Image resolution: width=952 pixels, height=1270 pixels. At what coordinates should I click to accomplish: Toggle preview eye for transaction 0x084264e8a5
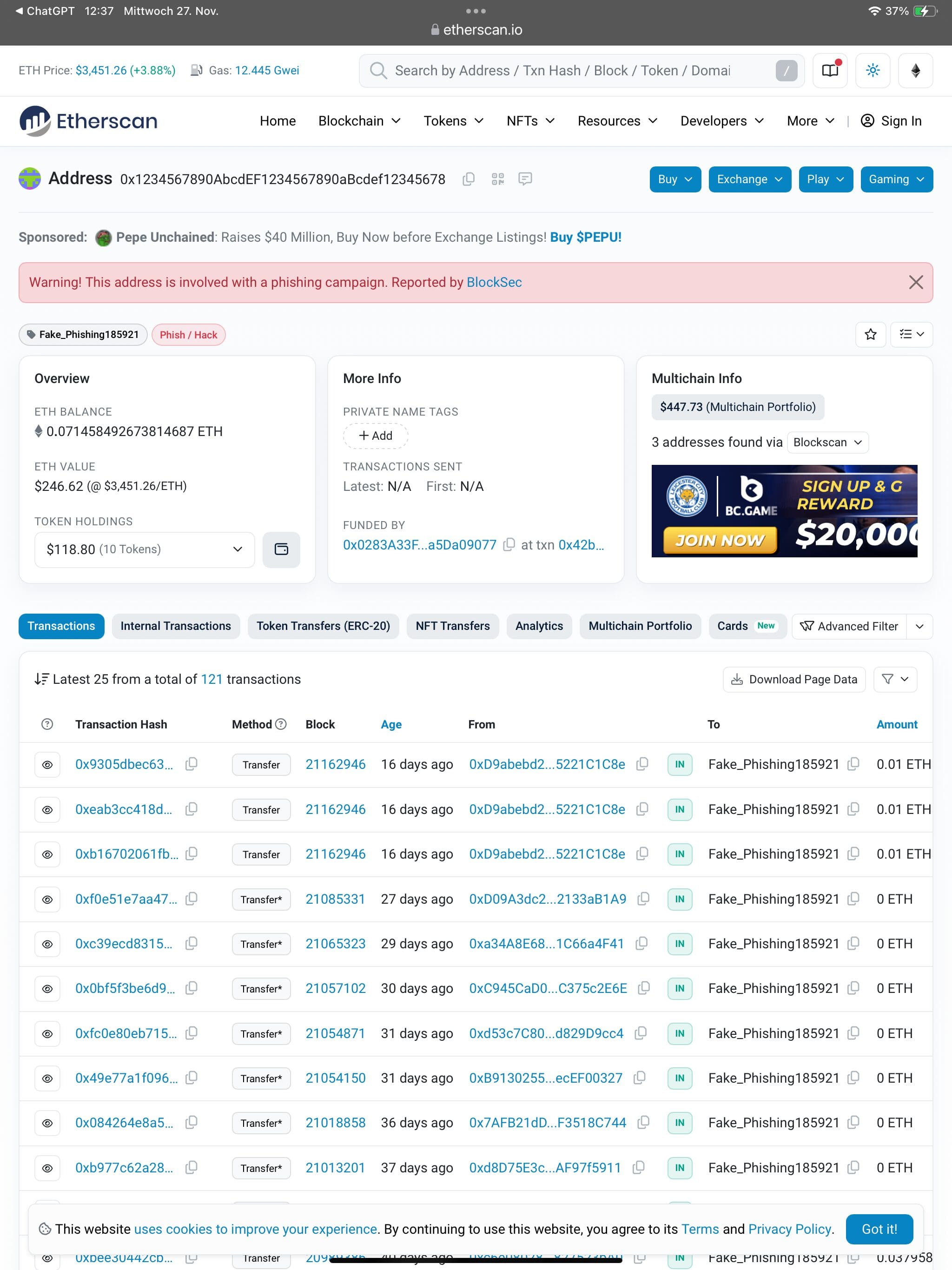[x=48, y=1123]
